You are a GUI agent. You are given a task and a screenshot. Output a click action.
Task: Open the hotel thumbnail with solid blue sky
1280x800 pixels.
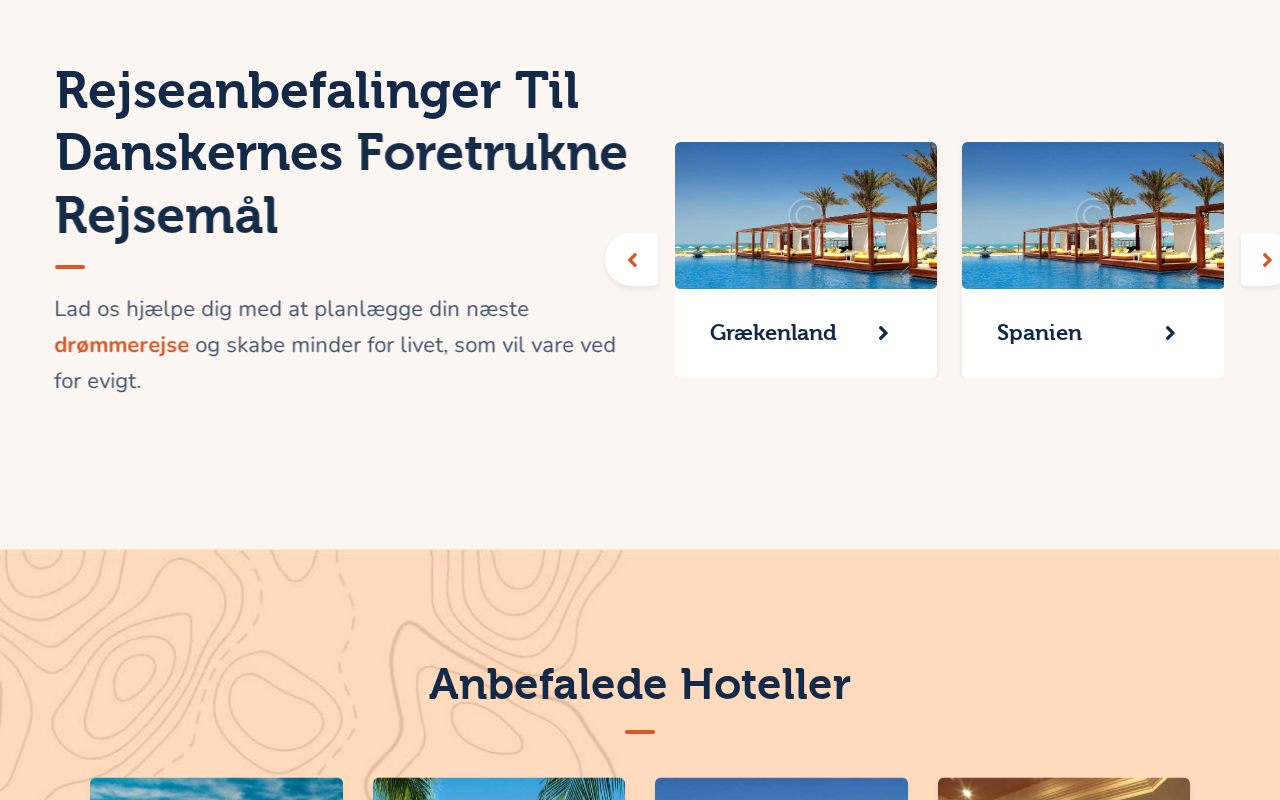(781, 789)
